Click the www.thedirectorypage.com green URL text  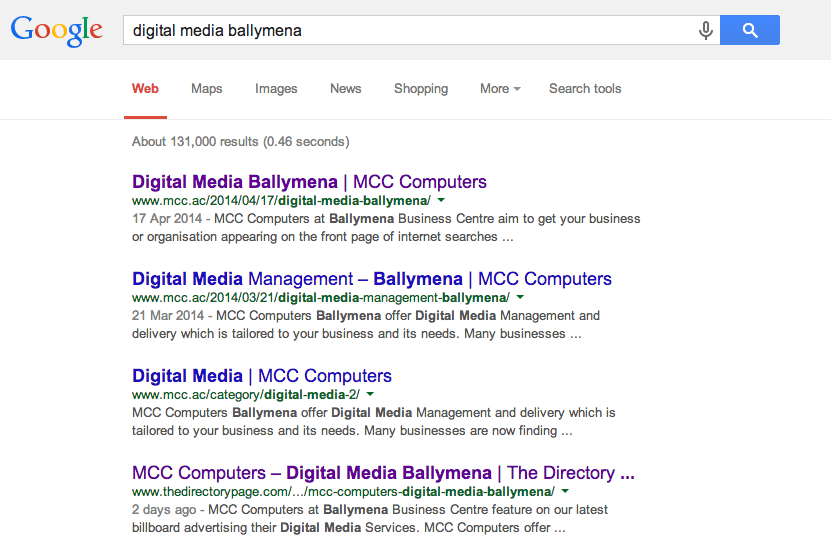click(343, 492)
